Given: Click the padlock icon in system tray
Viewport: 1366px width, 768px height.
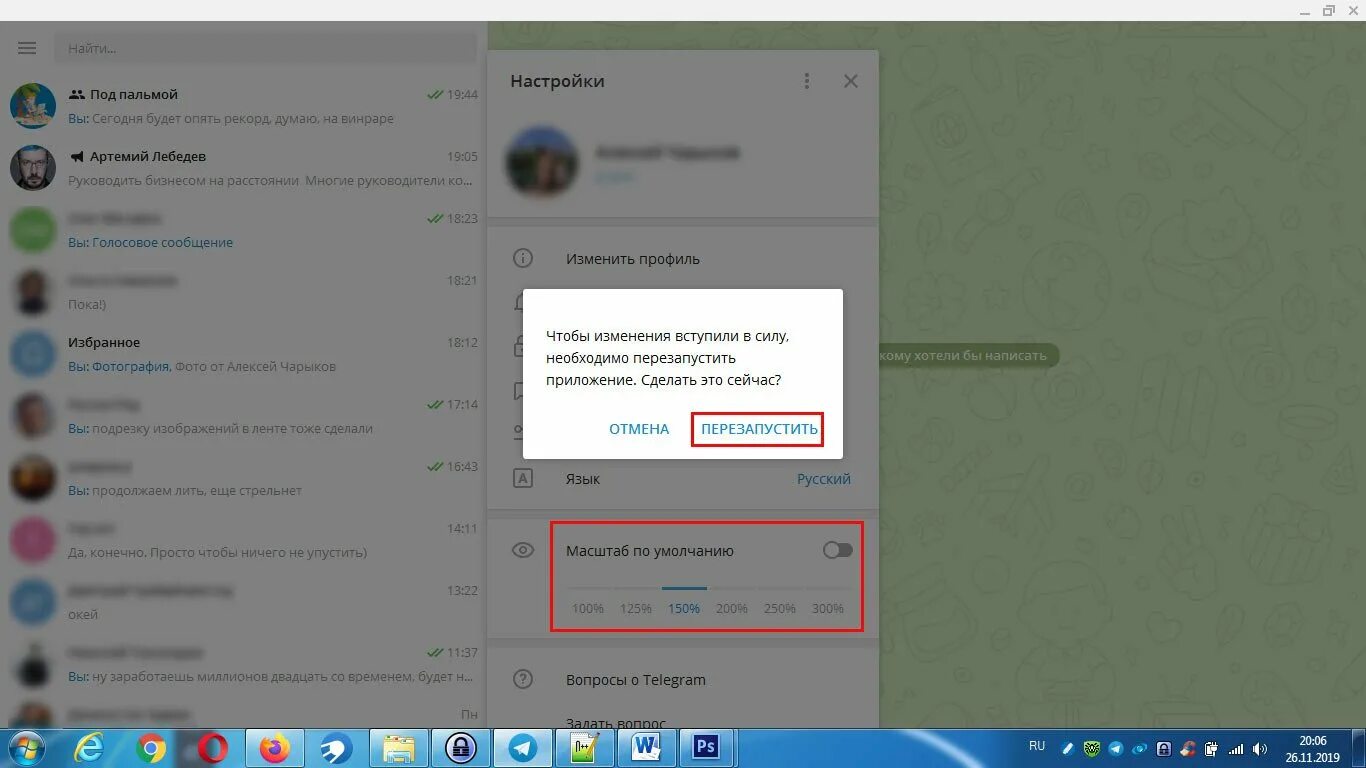Looking at the screenshot, I should click(x=1163, y=748).
